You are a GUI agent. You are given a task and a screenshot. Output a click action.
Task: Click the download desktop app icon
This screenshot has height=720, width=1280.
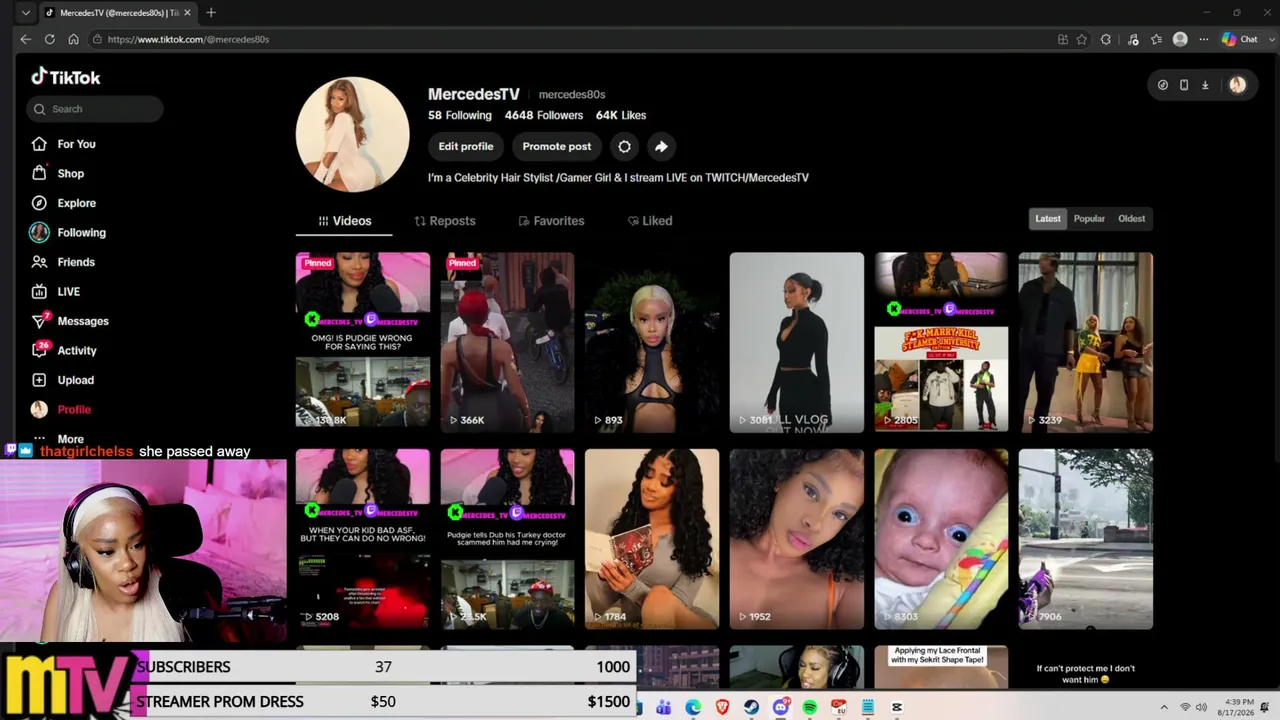1205,85
